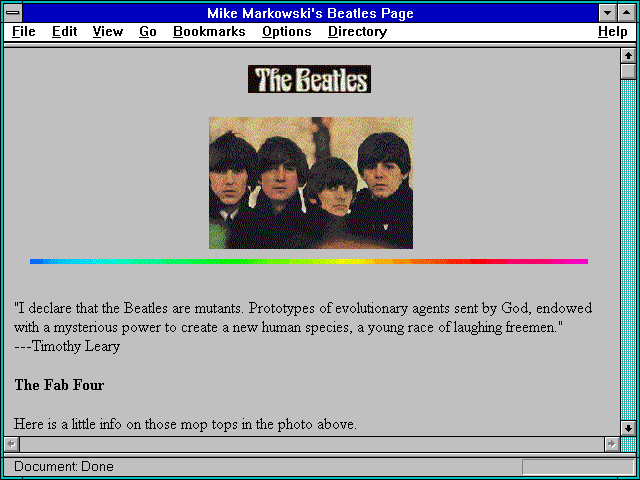Click the "The Fab Four" heading

coord(59,385)
